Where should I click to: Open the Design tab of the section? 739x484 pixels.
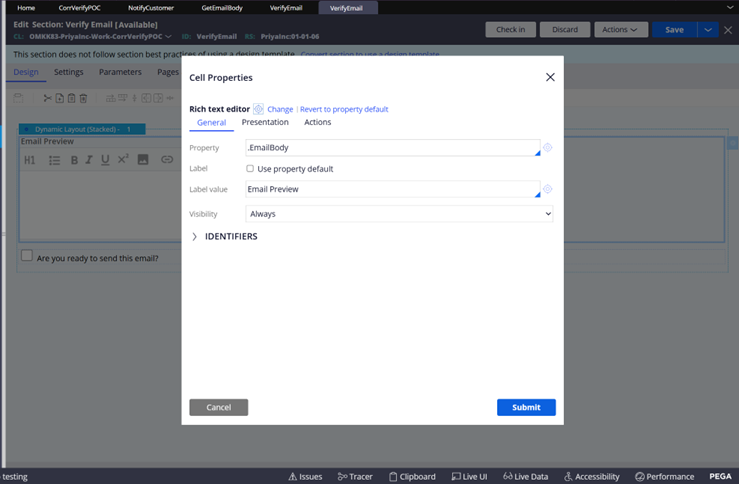(26, 72)
